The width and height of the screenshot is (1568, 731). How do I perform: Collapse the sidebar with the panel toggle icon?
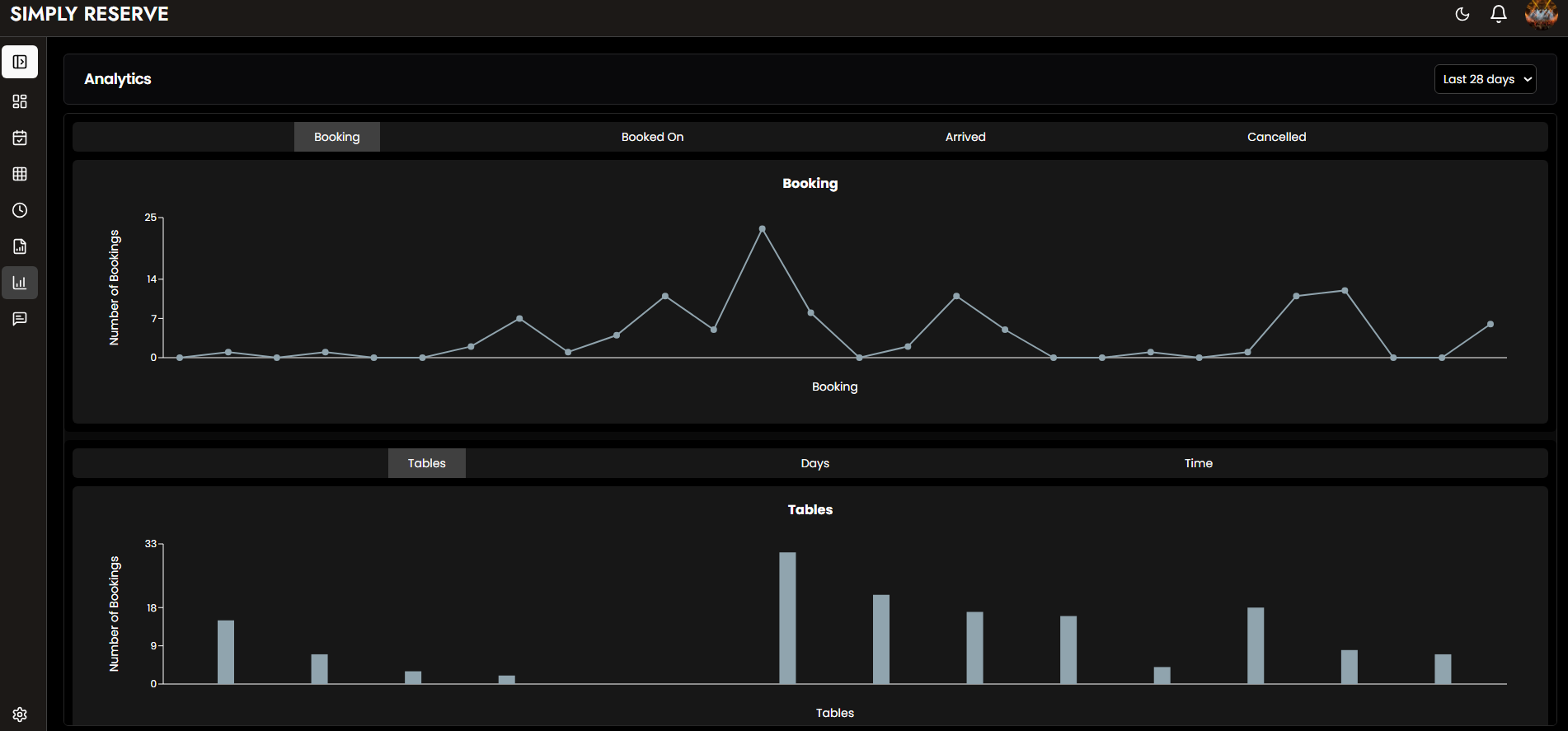click(x=20, y=62)
